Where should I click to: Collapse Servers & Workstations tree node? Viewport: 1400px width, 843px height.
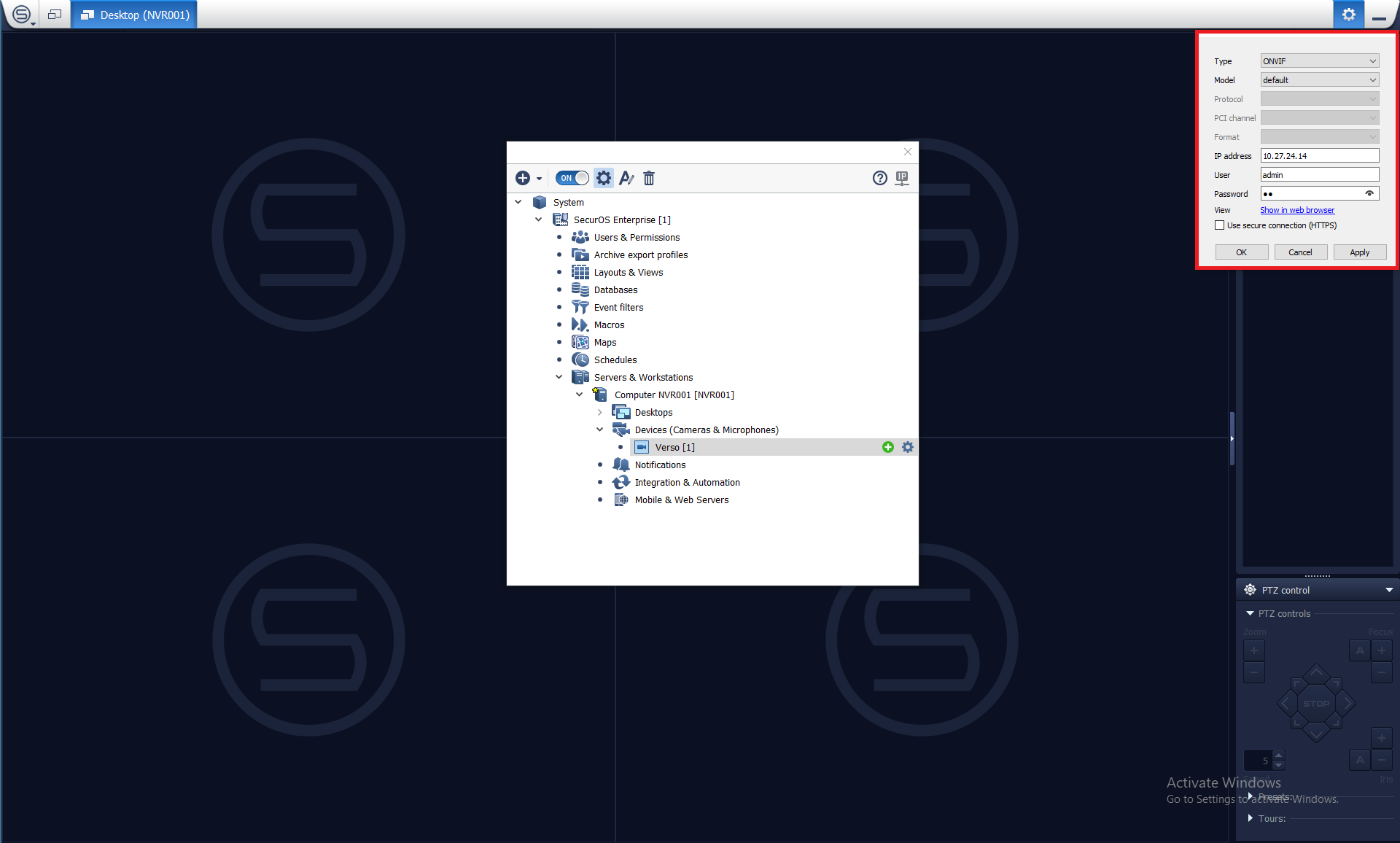[x=559, y=377]
